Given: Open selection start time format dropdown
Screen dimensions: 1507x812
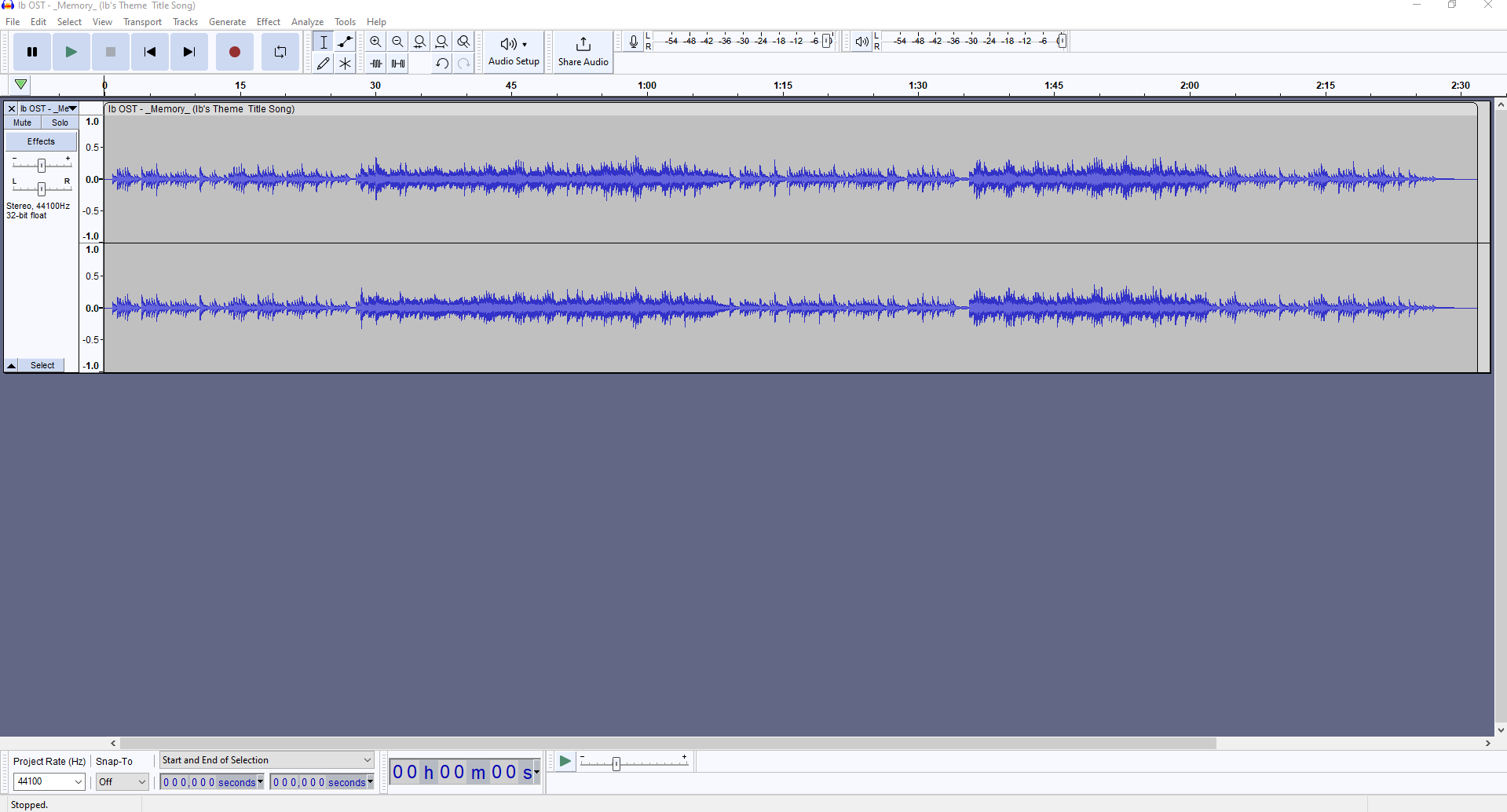Looking at the screenshot, I should (x=261, y=782).
